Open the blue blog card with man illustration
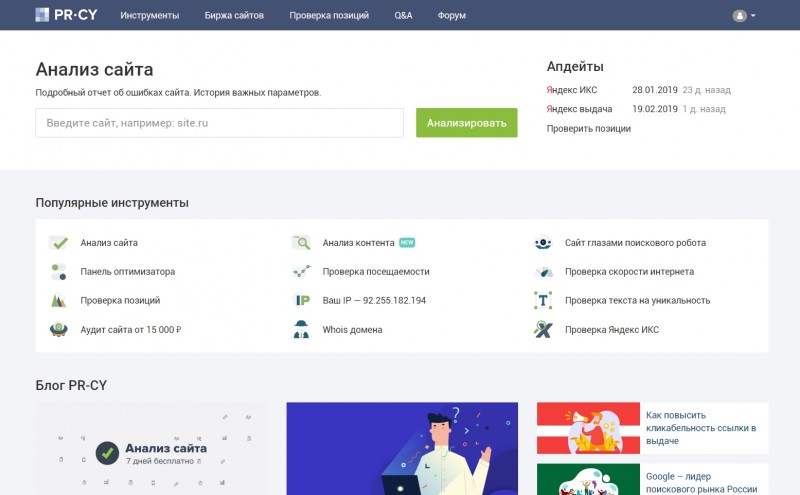 pyautogui.click(x=402, y=449)
